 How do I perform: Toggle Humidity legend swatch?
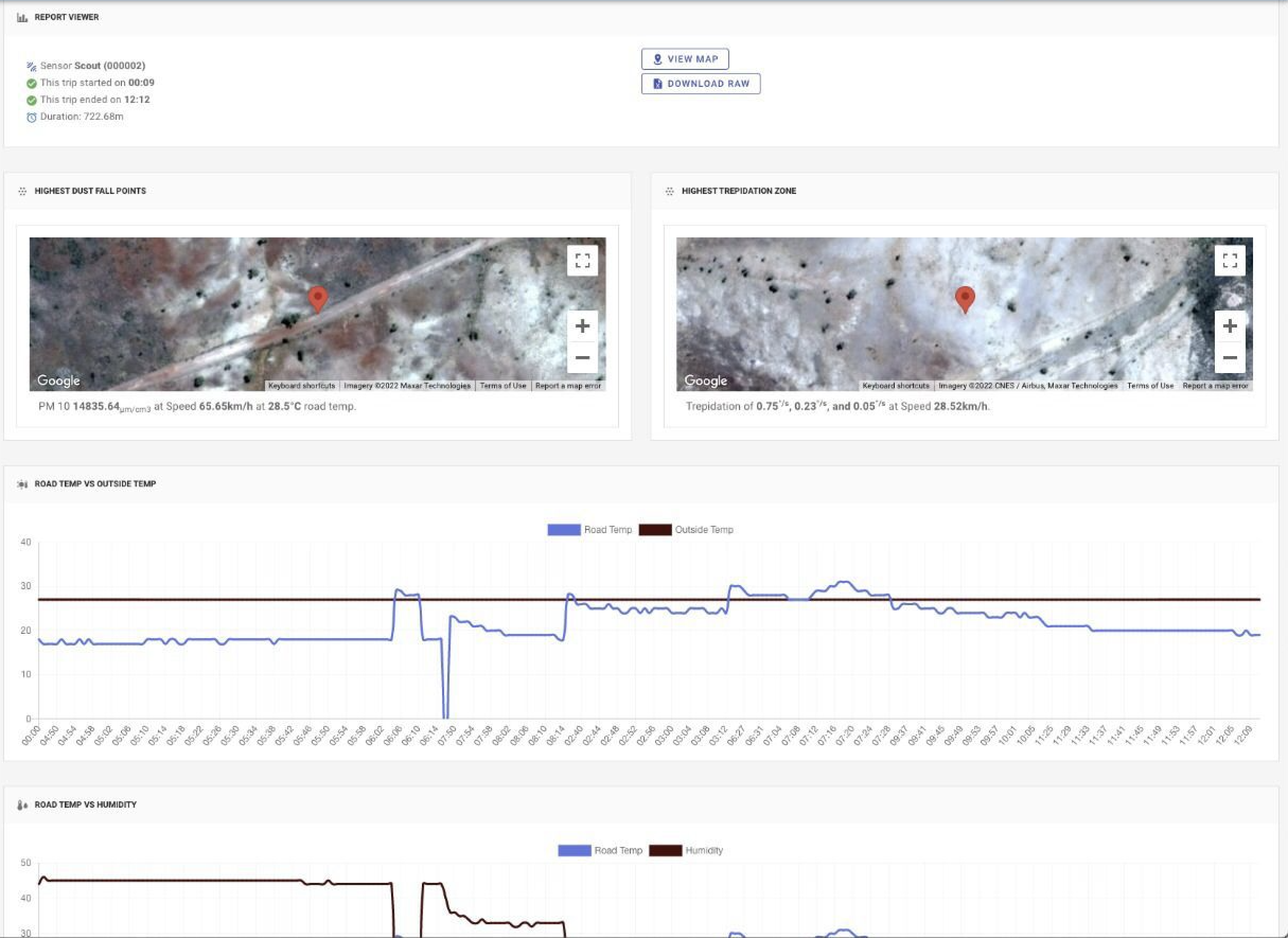point(665,851)
